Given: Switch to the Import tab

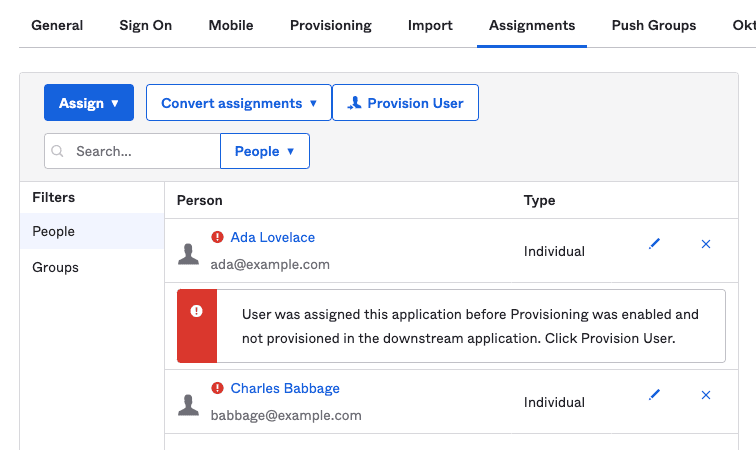Looking at the screenshot, I should tap(430, 25).
